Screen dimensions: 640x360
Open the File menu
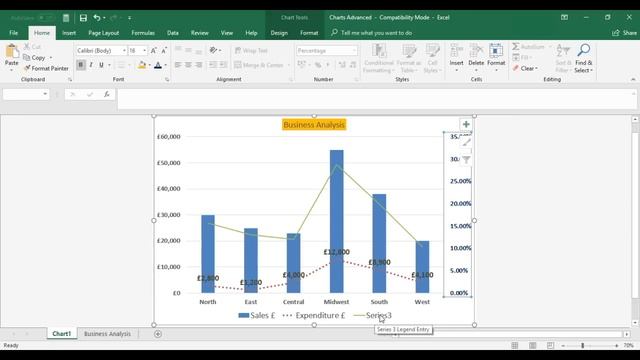(13, 33)
